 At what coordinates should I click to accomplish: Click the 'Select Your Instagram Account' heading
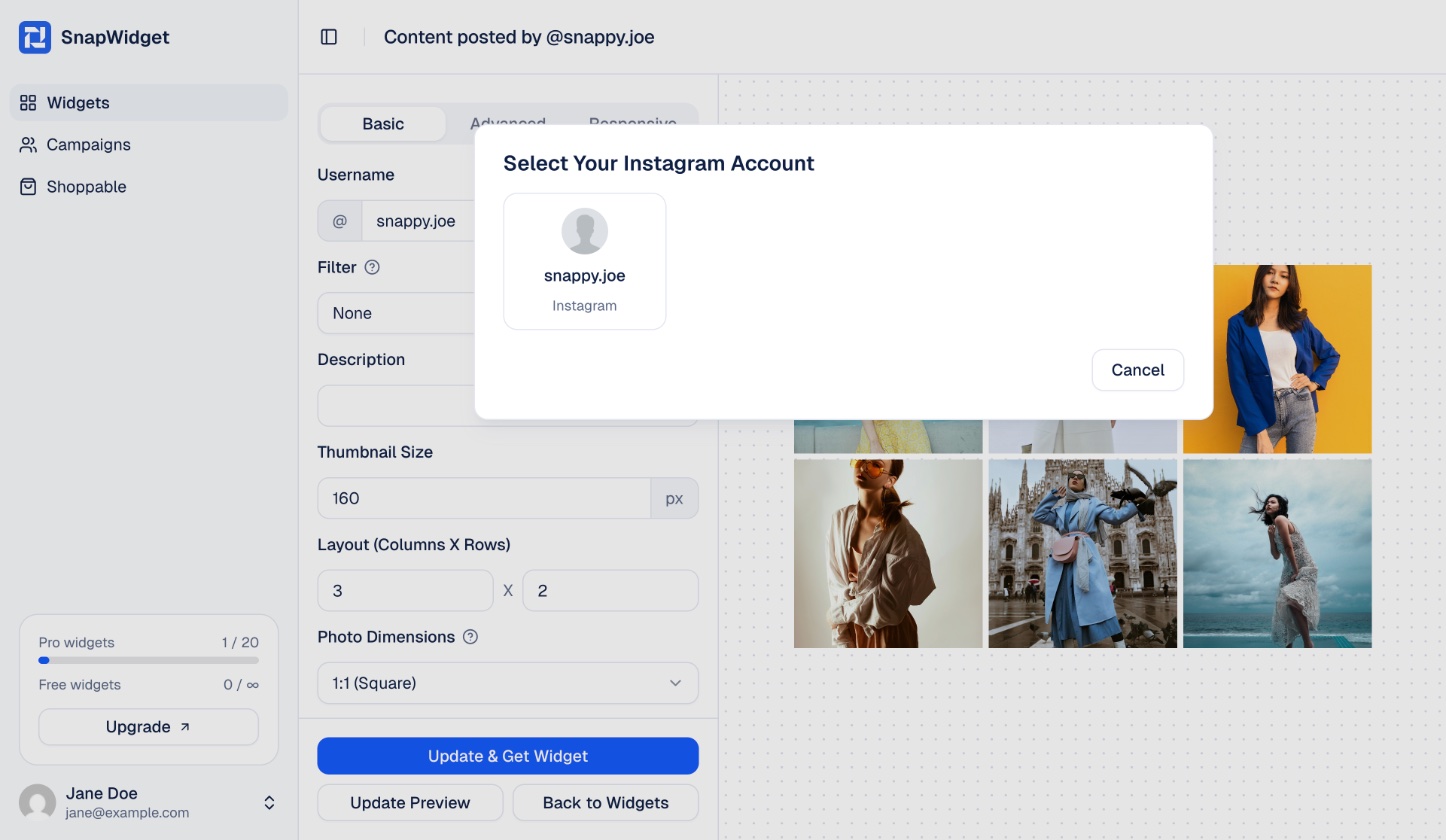tap(659, 163)
